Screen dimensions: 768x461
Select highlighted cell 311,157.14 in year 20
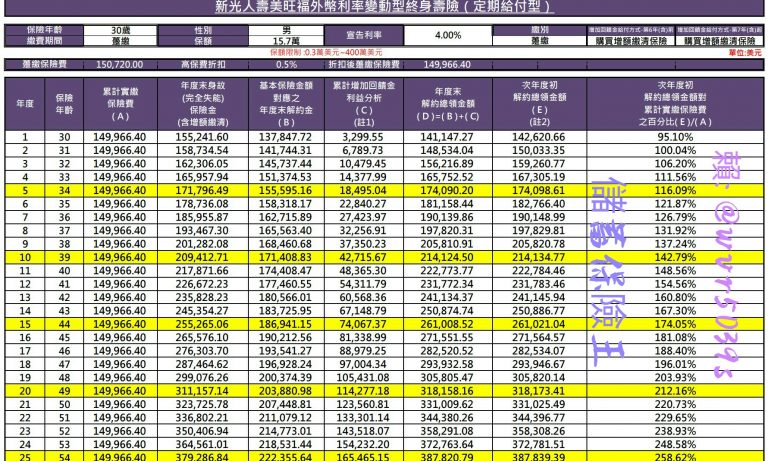pyautogui.click(x=202, y=391)
